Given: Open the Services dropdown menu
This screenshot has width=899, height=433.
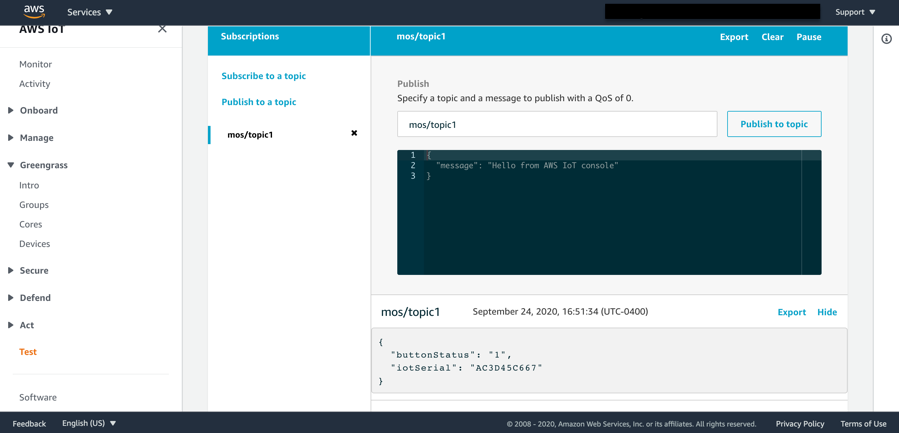Looking at the screenshot, I should pos(90,12).
